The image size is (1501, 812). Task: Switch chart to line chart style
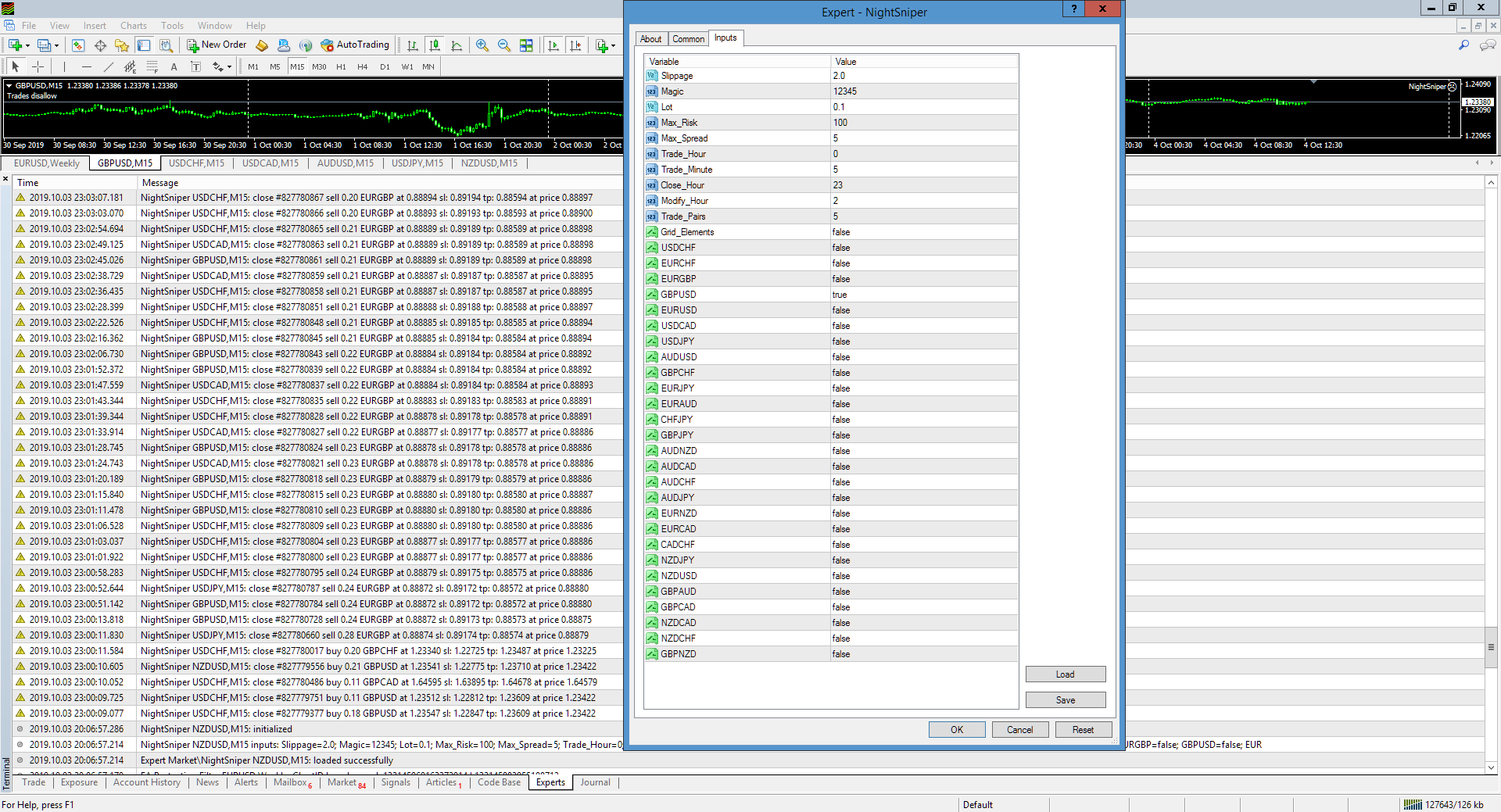click(457, 45)
